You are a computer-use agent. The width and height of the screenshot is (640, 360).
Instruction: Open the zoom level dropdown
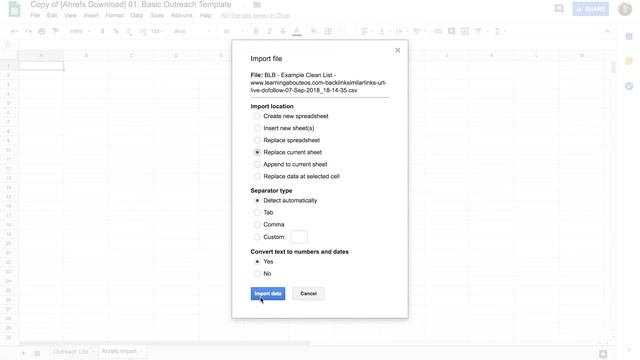(80, 31)
